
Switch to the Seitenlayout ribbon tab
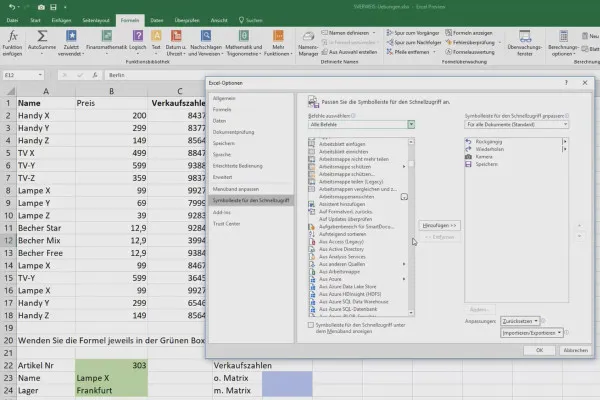96,20
